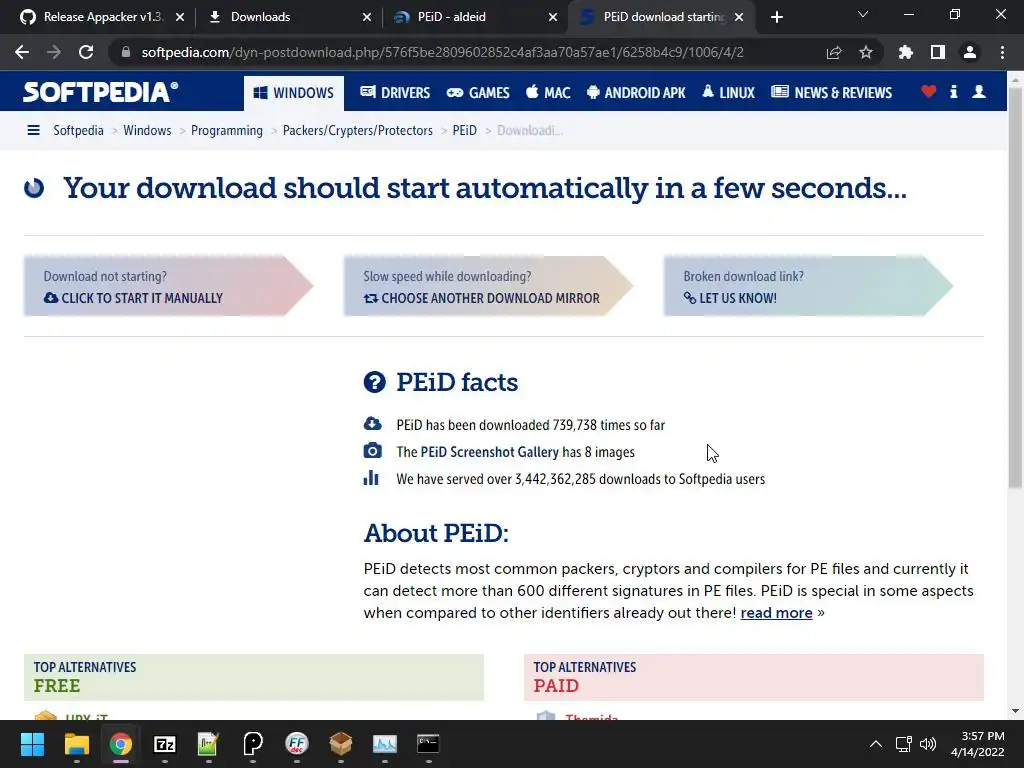This screenshot has width=1024, height=768.
Task: Open the FFdec taskbar icon
Action: point(296,743)
